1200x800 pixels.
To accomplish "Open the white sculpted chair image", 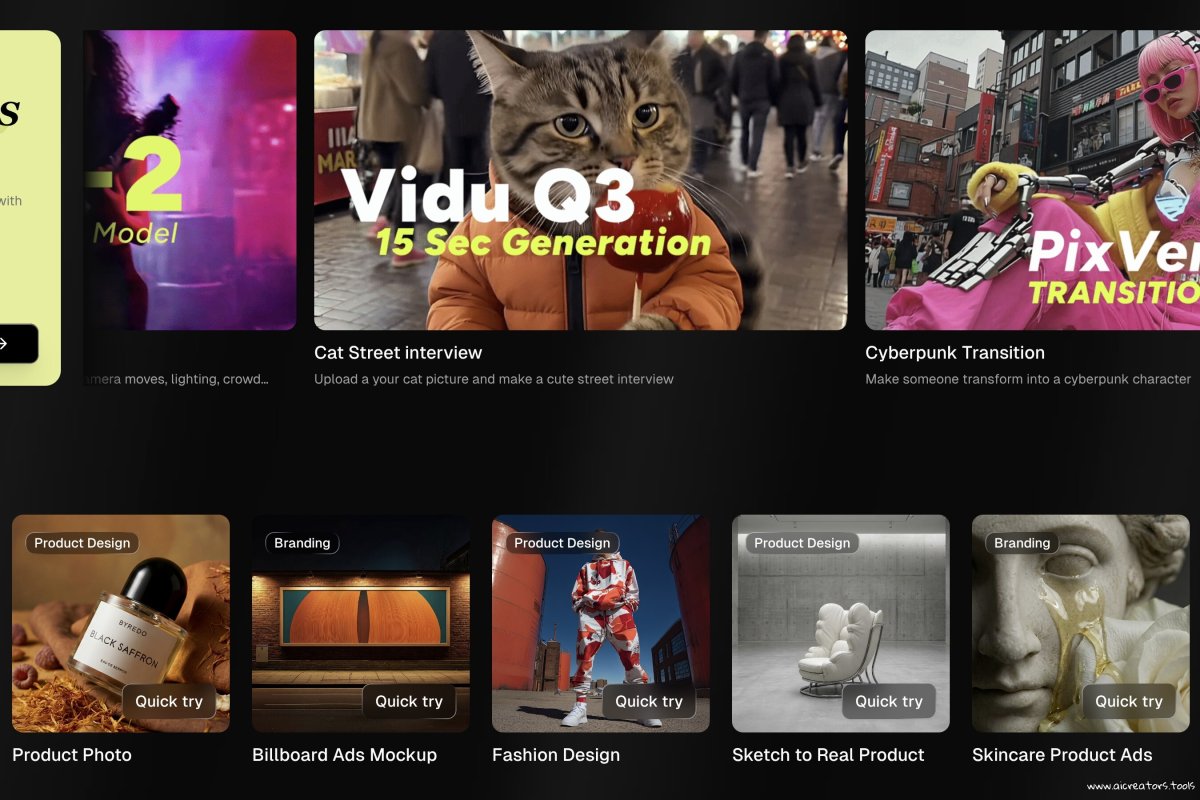I will point(841,623).
